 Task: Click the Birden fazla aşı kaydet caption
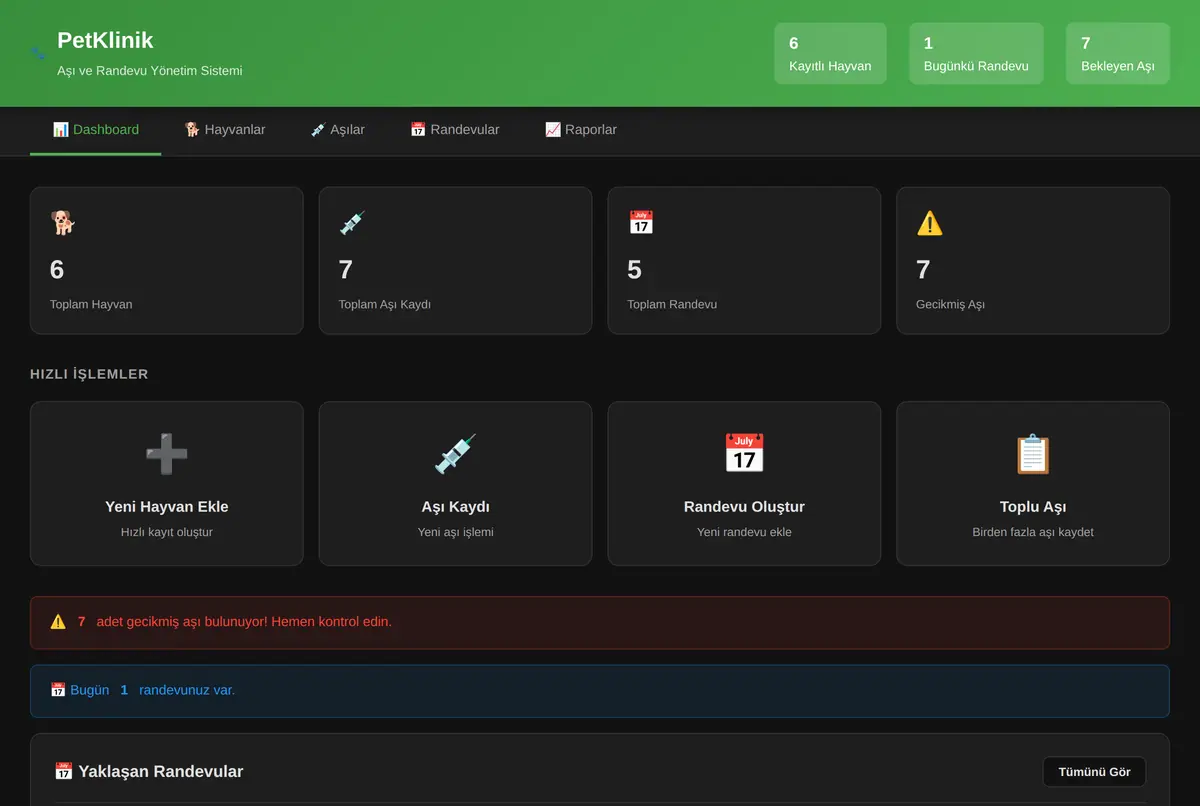(x=1033, y=532)
